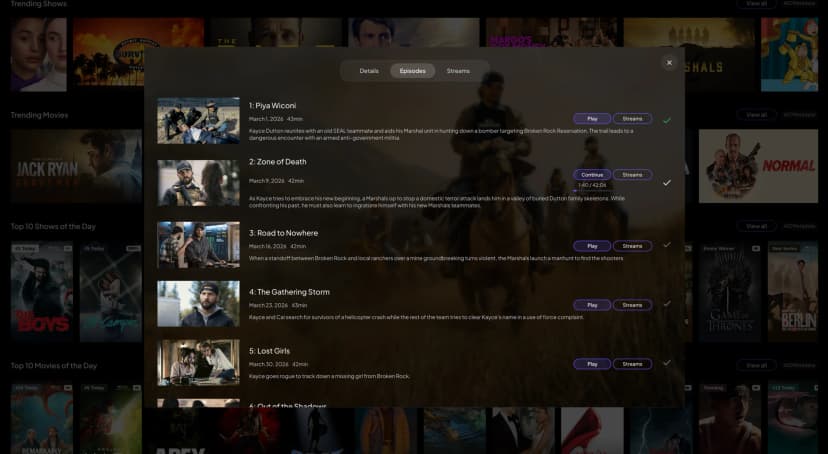The image size is (828, 454).
Task: Click Lost Girls episode thumbnail
Action: pos(199,363)
